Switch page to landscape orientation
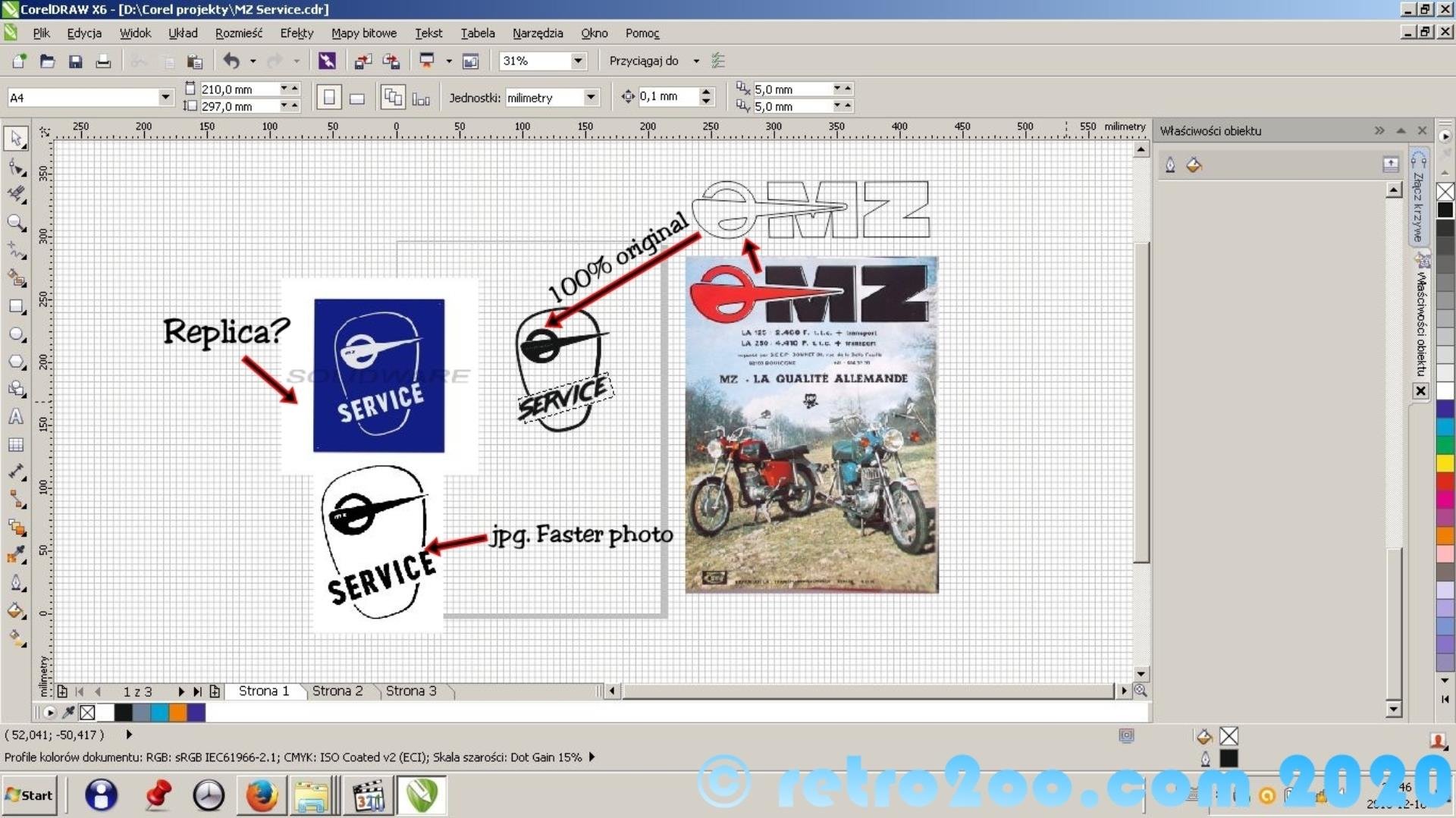Viewport: 1456px width, 818px height. point(357,98)
